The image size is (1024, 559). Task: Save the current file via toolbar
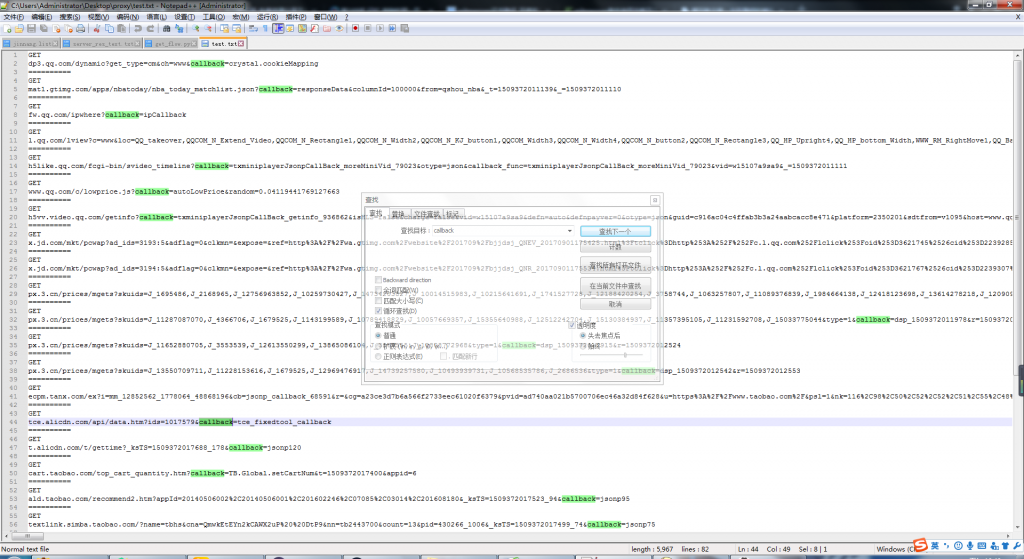(31, 29)
